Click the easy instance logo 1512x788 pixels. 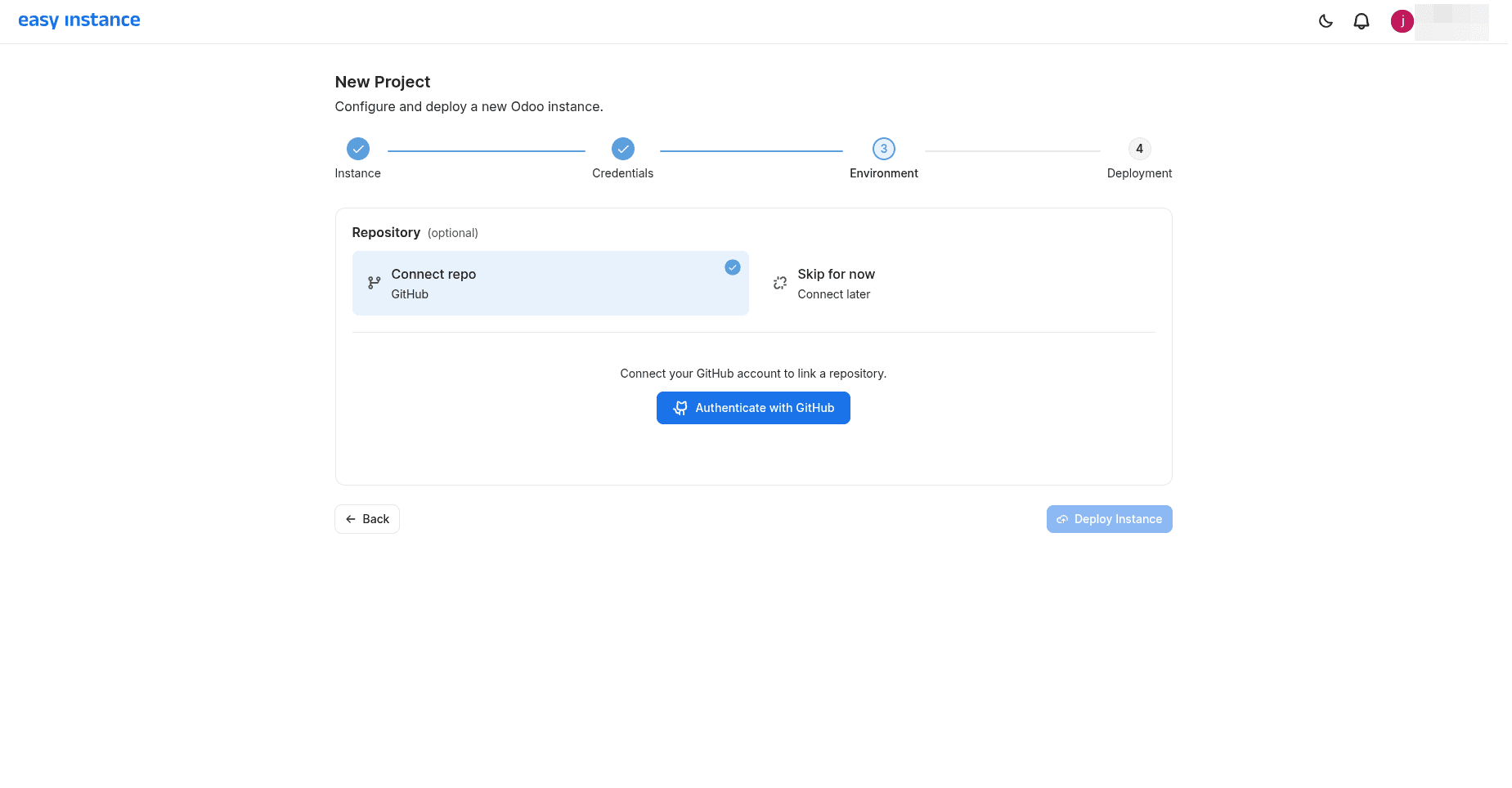coord(79,20)
